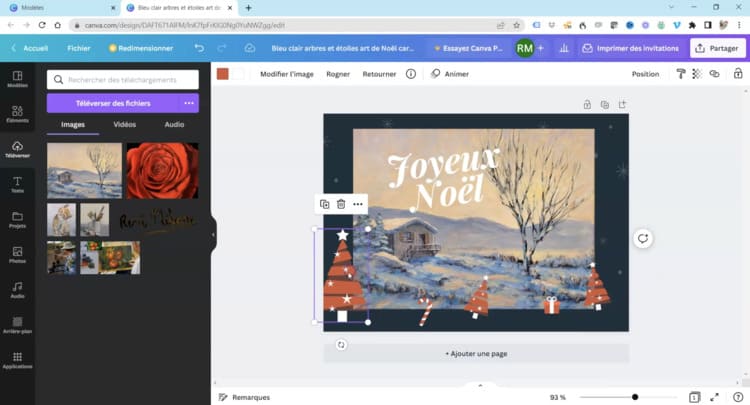This screenshot has width=750, height=405.
Task: Toggle fullscreen presentation mode icon
Action: tap(715, 397)
